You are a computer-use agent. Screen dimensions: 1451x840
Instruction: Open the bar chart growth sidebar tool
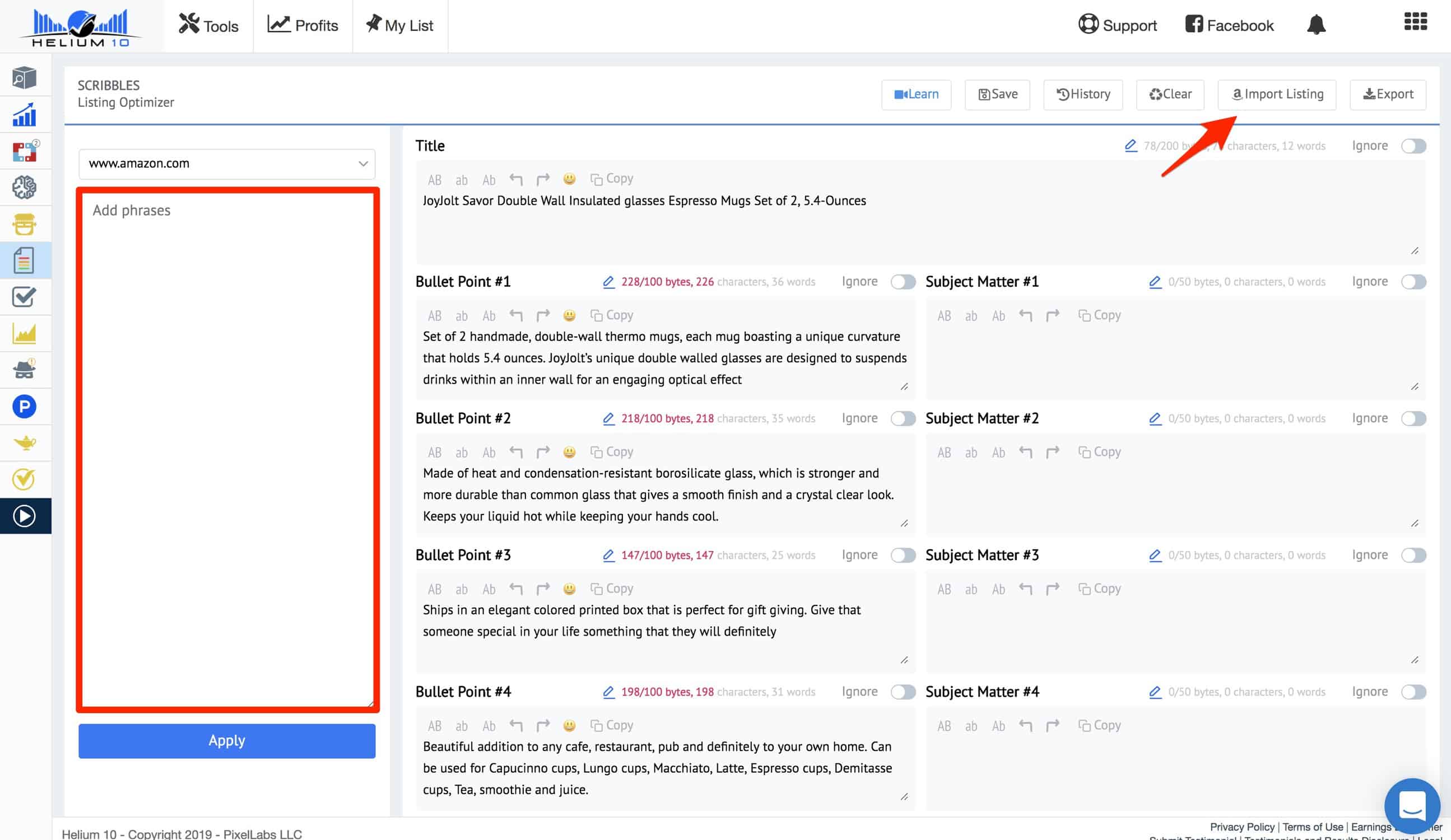[24, 115]
